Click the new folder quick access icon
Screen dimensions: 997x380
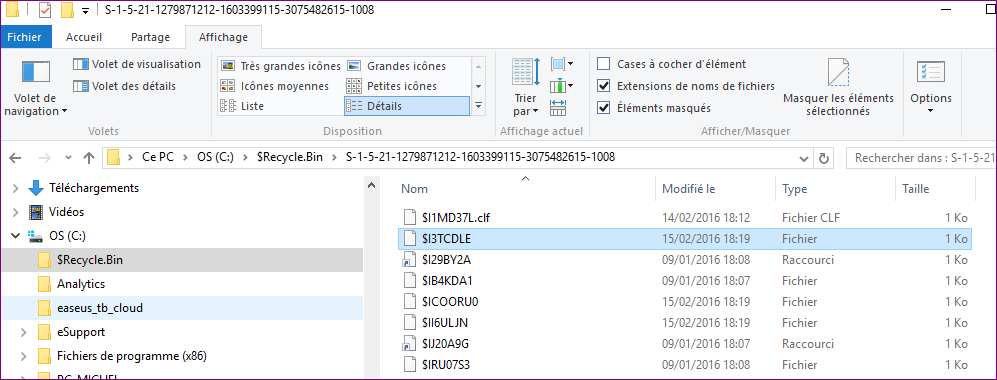click(x=67, y=10)
